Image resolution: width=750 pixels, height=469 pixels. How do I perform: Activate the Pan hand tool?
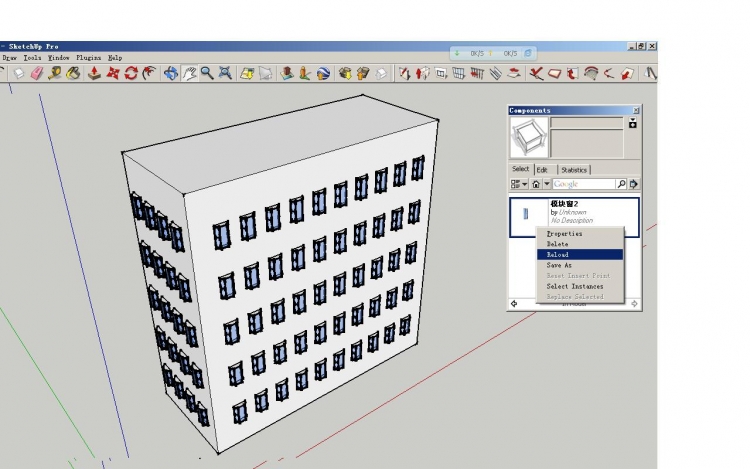click(x=189, y=73)
